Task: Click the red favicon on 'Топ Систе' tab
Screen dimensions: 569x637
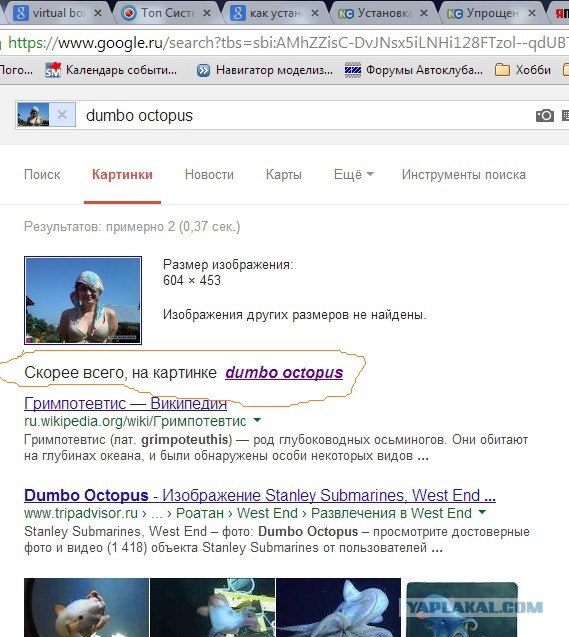Action: point(129,13)
